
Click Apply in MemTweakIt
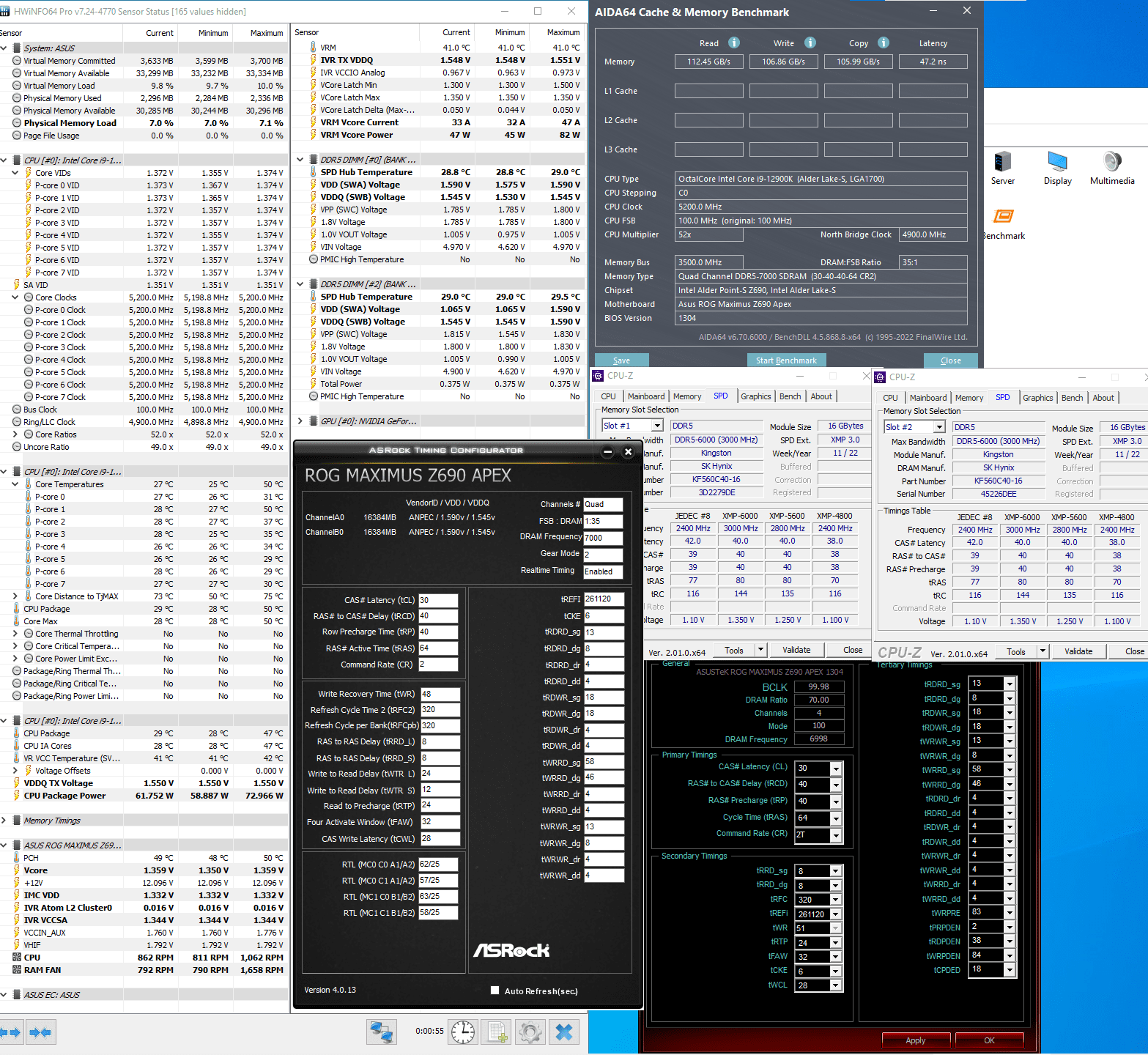(x=916, y=1040)
